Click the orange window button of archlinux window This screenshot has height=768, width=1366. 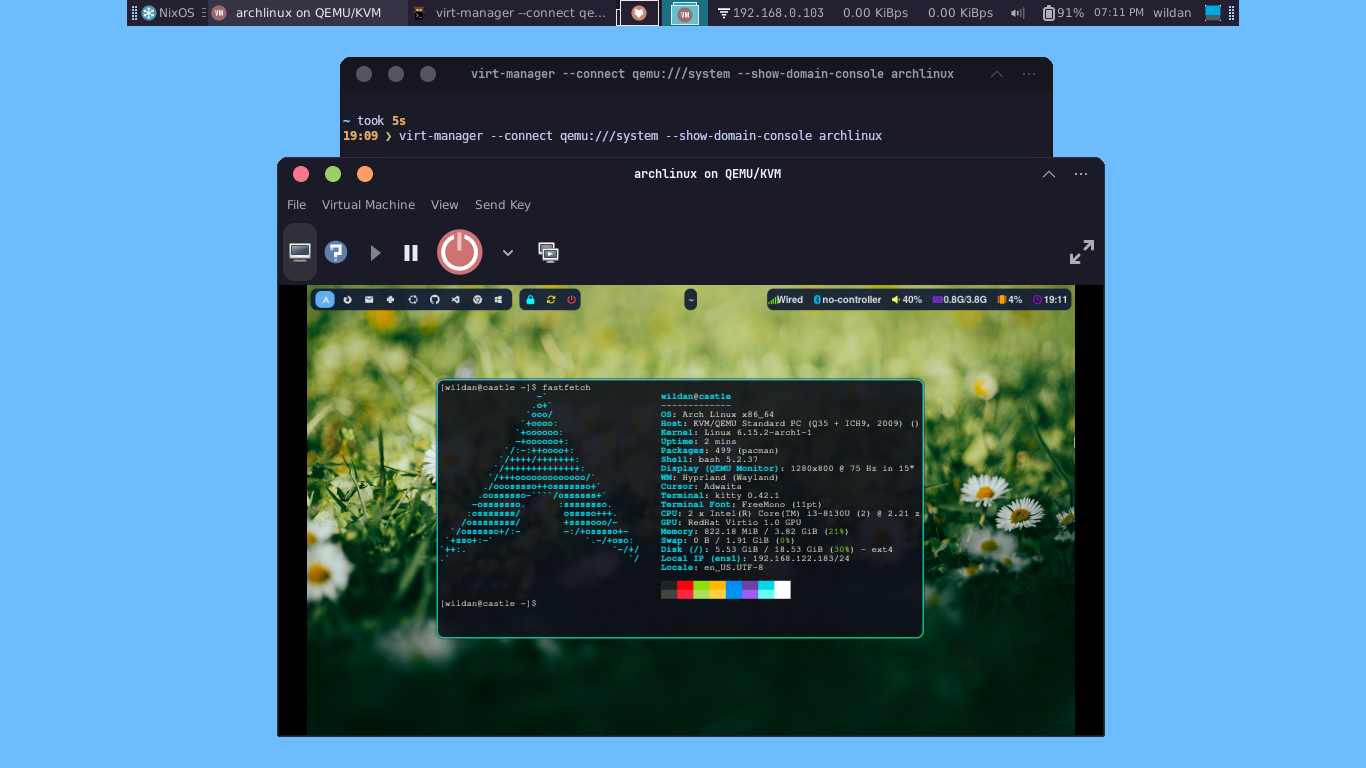pyautogui.click(x=365, y=174)
